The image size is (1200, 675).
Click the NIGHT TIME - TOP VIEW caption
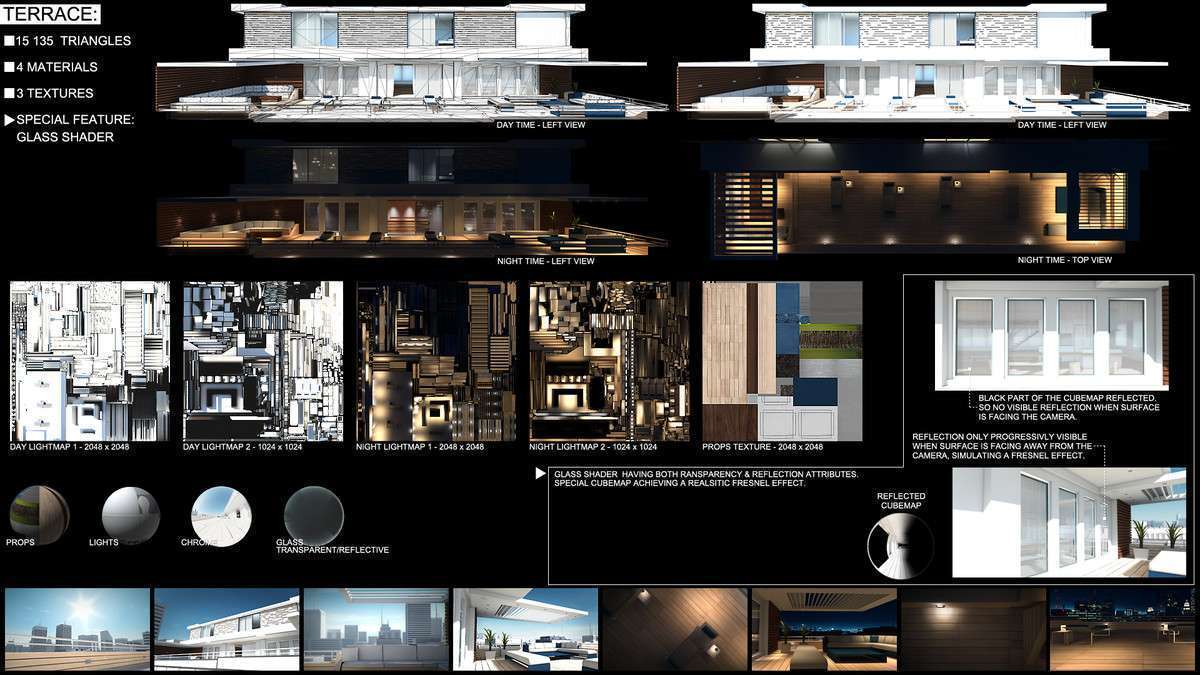(1064, 260)
